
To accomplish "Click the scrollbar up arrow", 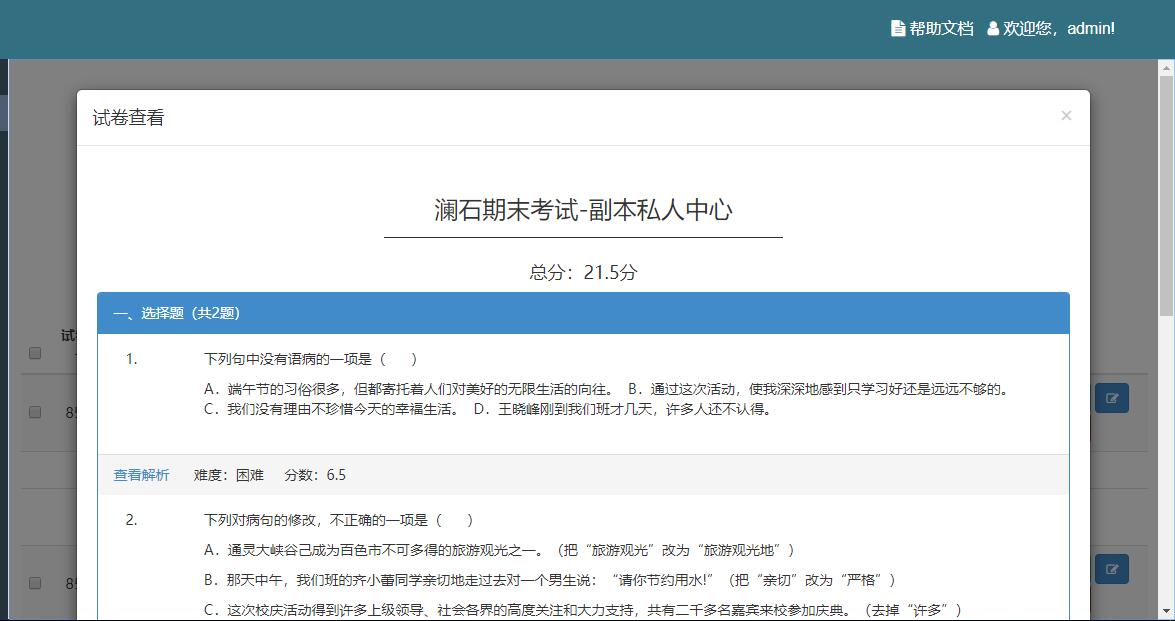I will click(1166, 67).
